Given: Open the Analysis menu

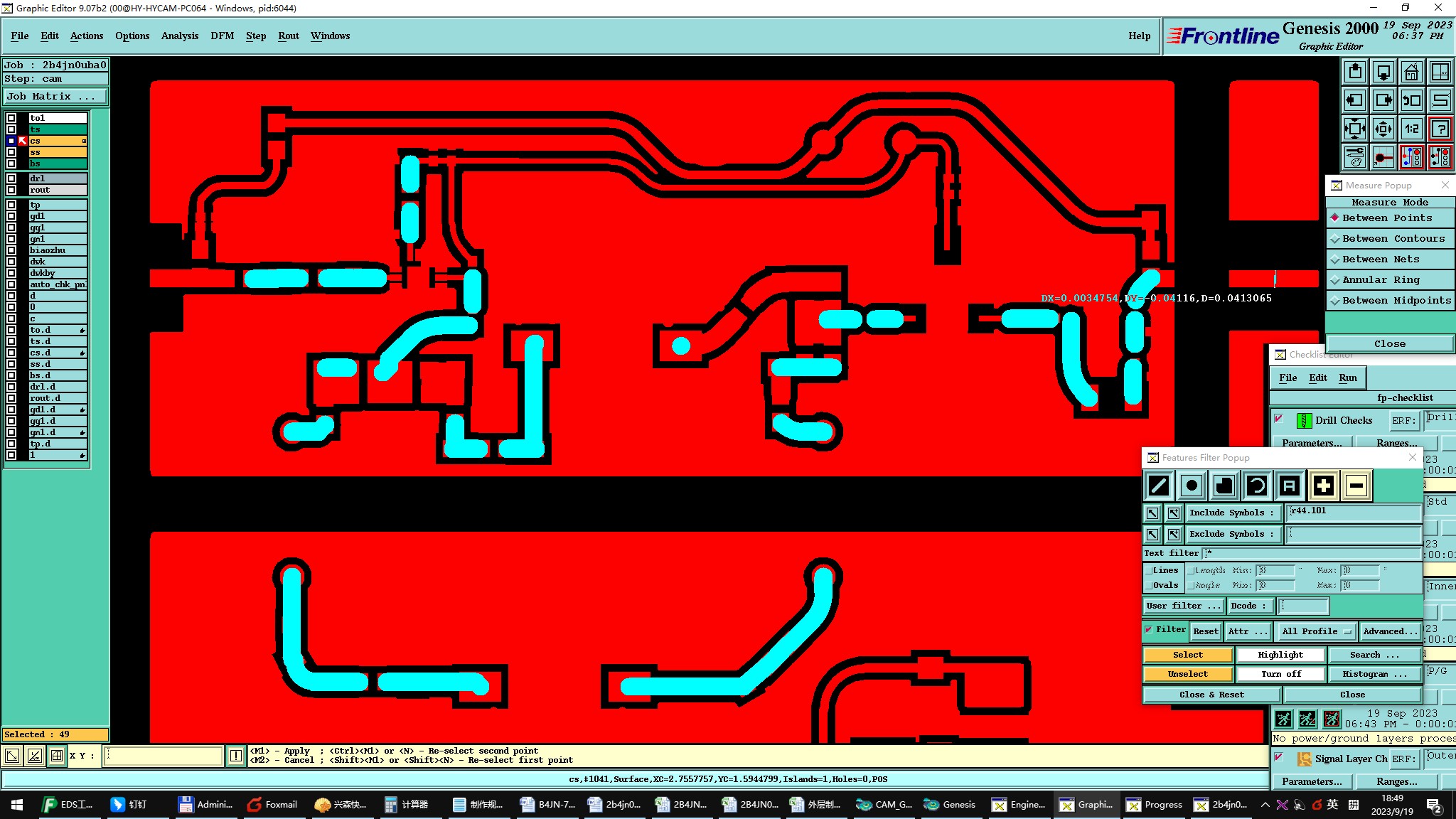Looking at the screenshot, I should pos(179,36).
